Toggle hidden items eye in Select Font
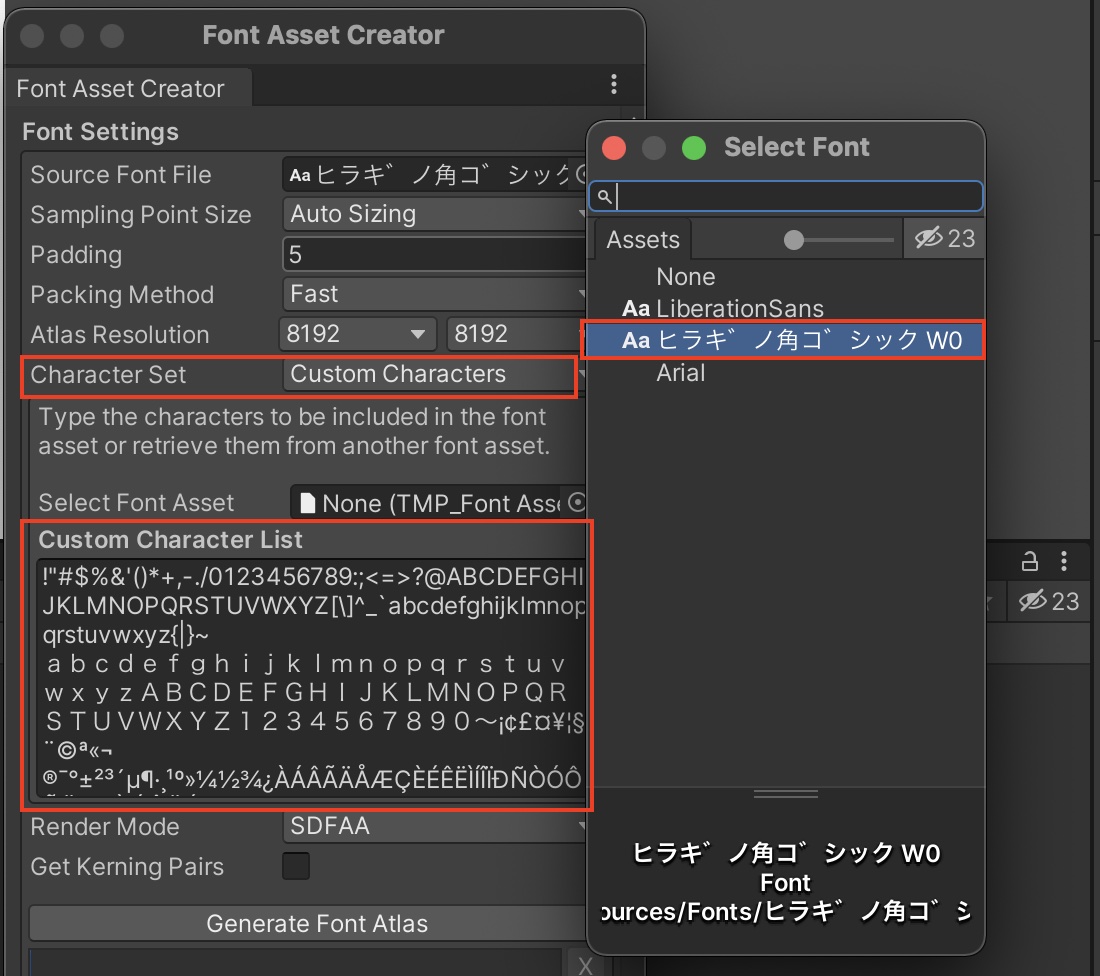 pos(928,239)
